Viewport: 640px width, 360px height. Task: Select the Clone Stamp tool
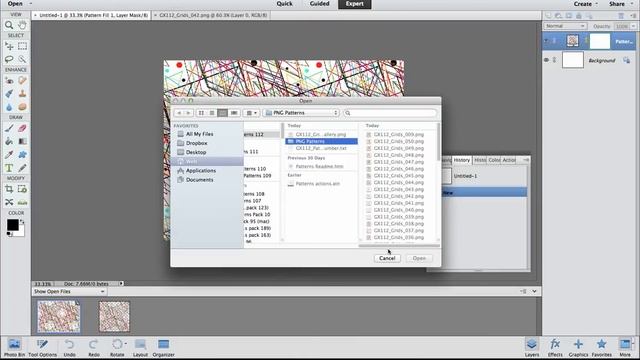[22, 94]
